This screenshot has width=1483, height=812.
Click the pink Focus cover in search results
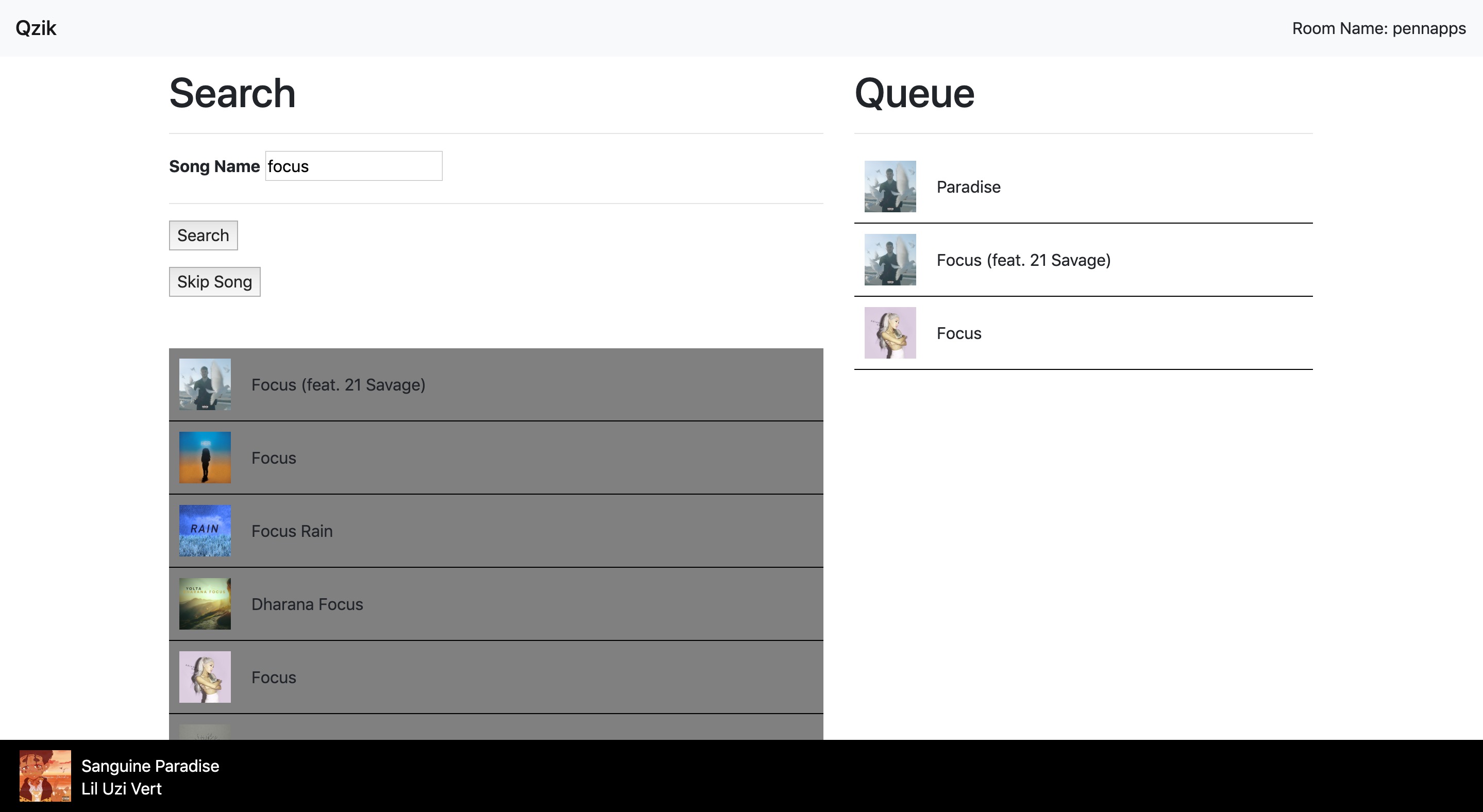coord(205,677)
